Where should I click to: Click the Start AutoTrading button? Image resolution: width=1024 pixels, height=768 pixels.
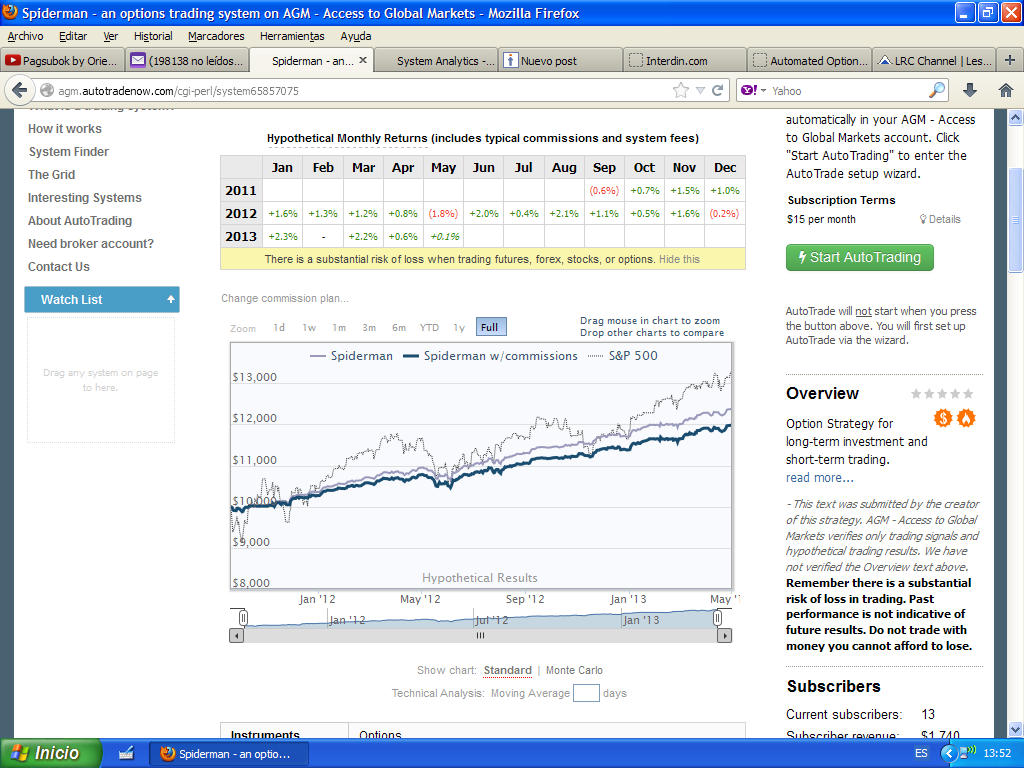point(859,257)
